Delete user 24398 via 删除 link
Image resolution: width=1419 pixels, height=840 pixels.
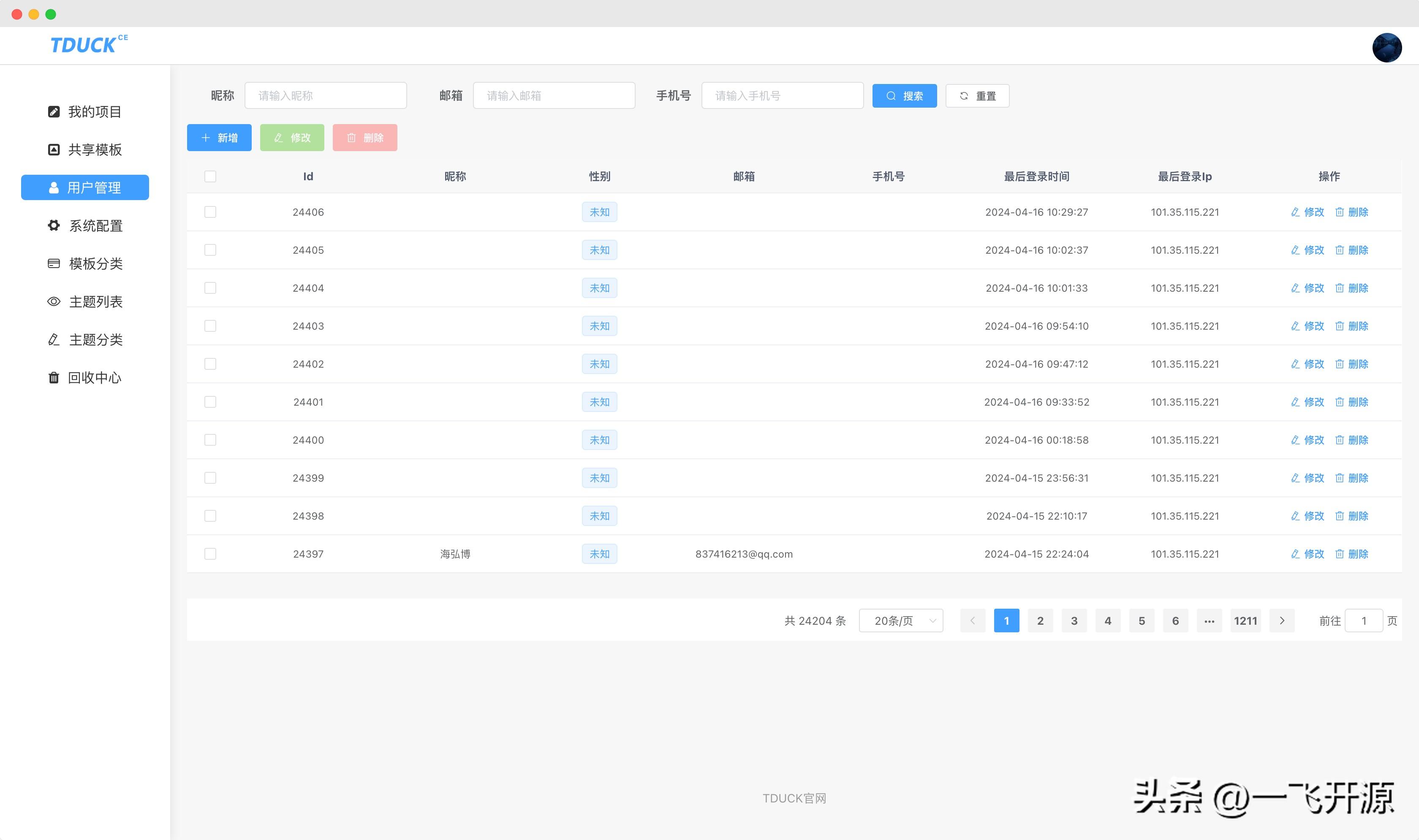click(1351, 516)
